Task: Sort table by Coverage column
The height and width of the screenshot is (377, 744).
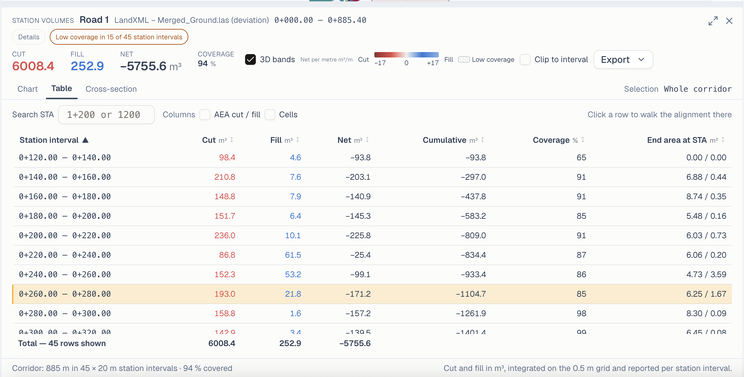Action: (x=559, y=140)
